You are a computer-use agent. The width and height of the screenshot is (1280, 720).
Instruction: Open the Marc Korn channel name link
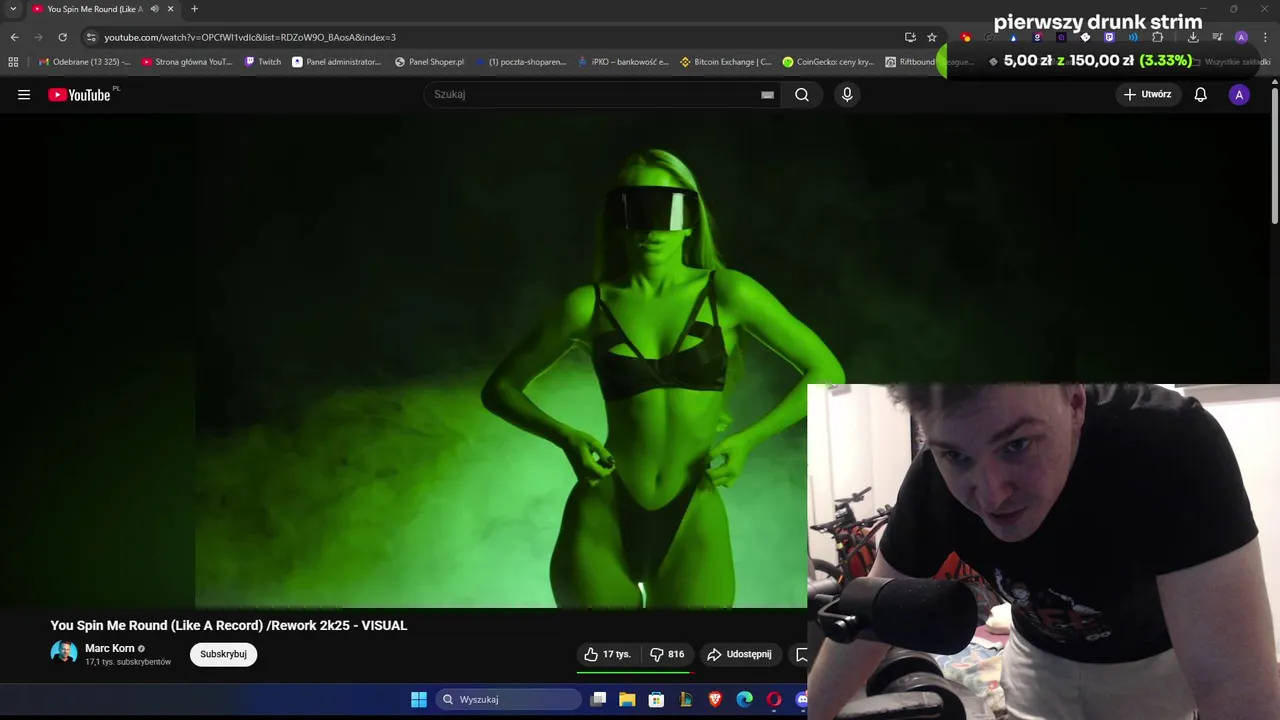tap(110, 648)
